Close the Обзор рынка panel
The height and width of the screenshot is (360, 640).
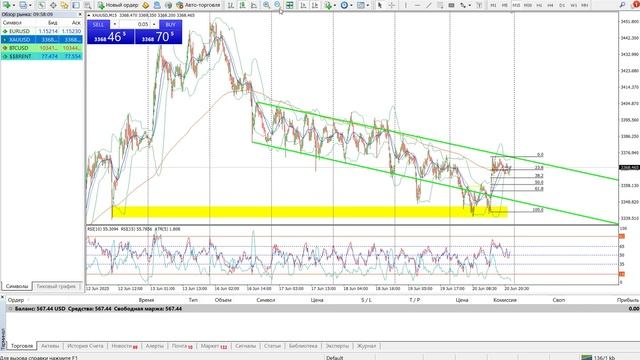(x=80, y=14)
